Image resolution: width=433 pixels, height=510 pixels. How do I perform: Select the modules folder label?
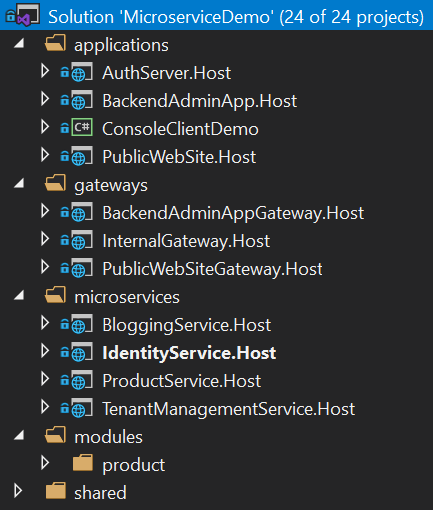[108, 437]
